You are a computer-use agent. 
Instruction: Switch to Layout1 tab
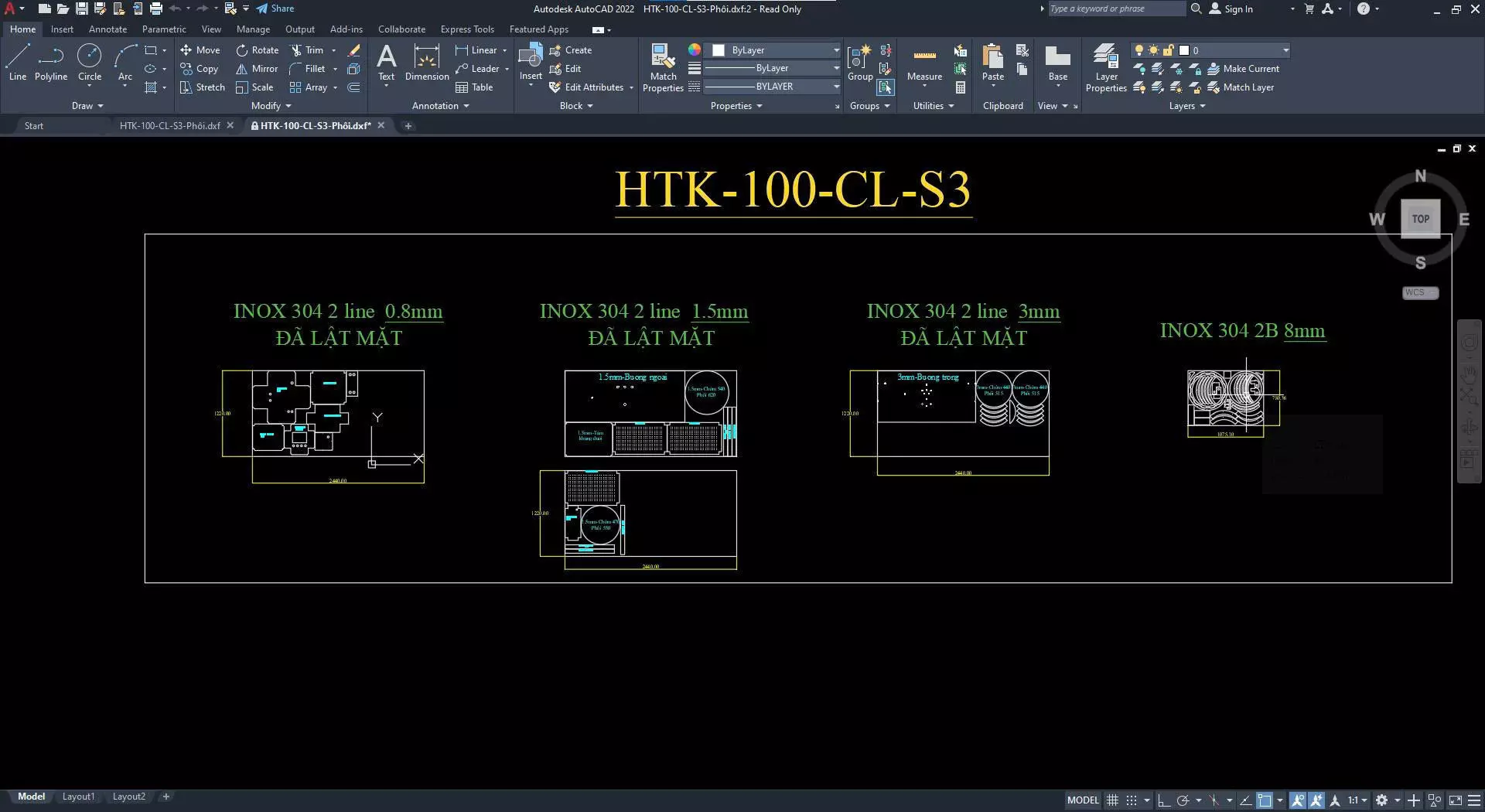pos(78,797)
